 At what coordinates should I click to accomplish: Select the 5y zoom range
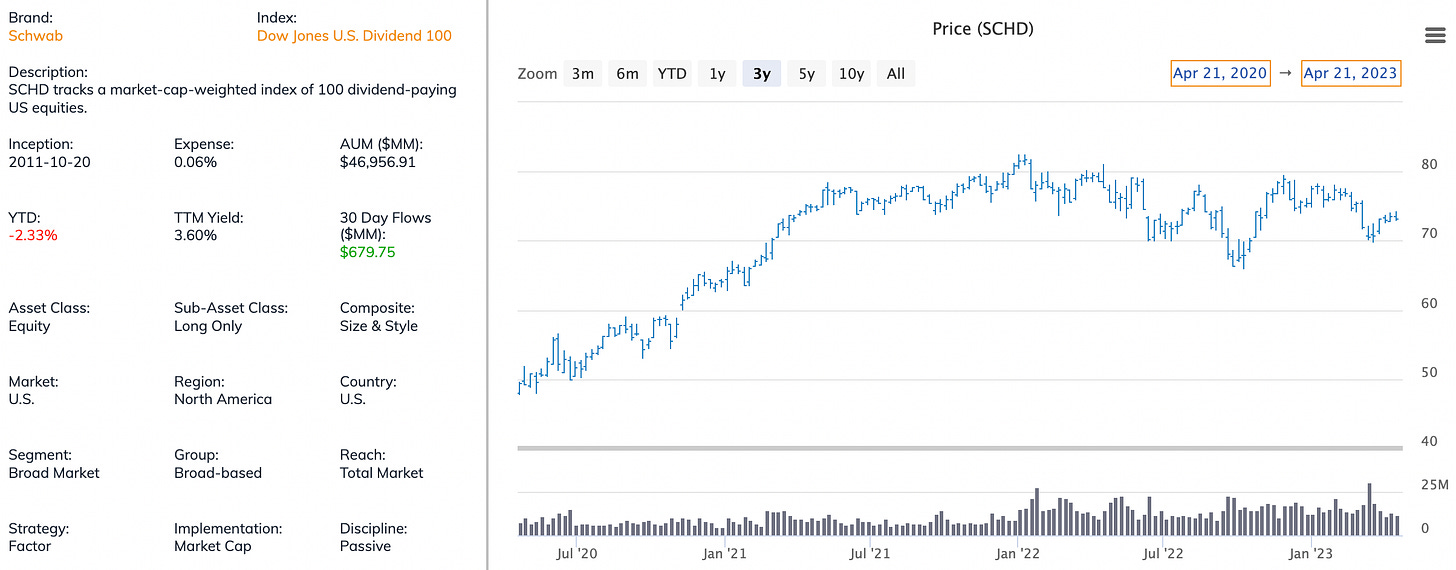pos(806,73)
